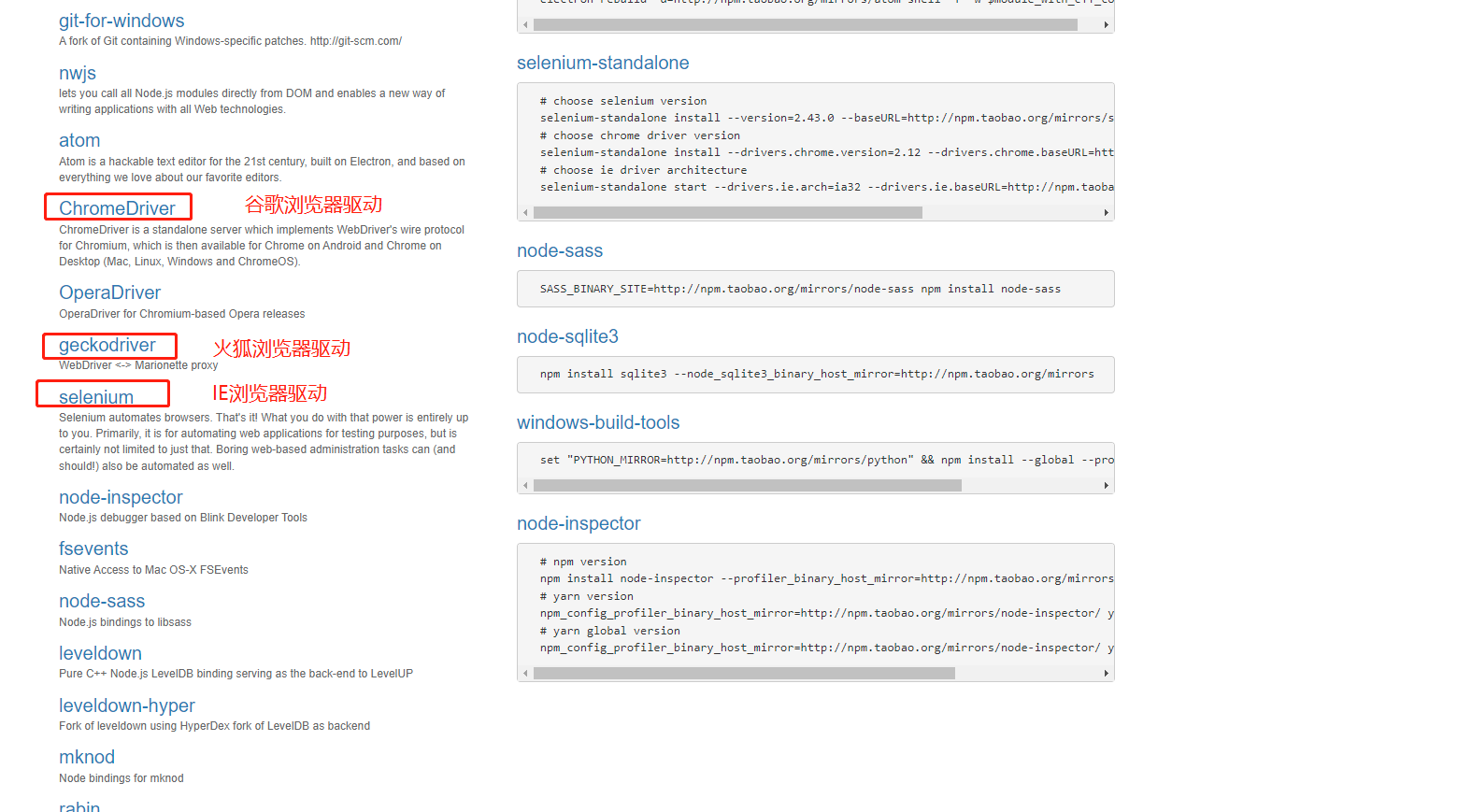Click the windows-build-tools section heading
The image size is (1472, 812).
(x=598, y=422)
